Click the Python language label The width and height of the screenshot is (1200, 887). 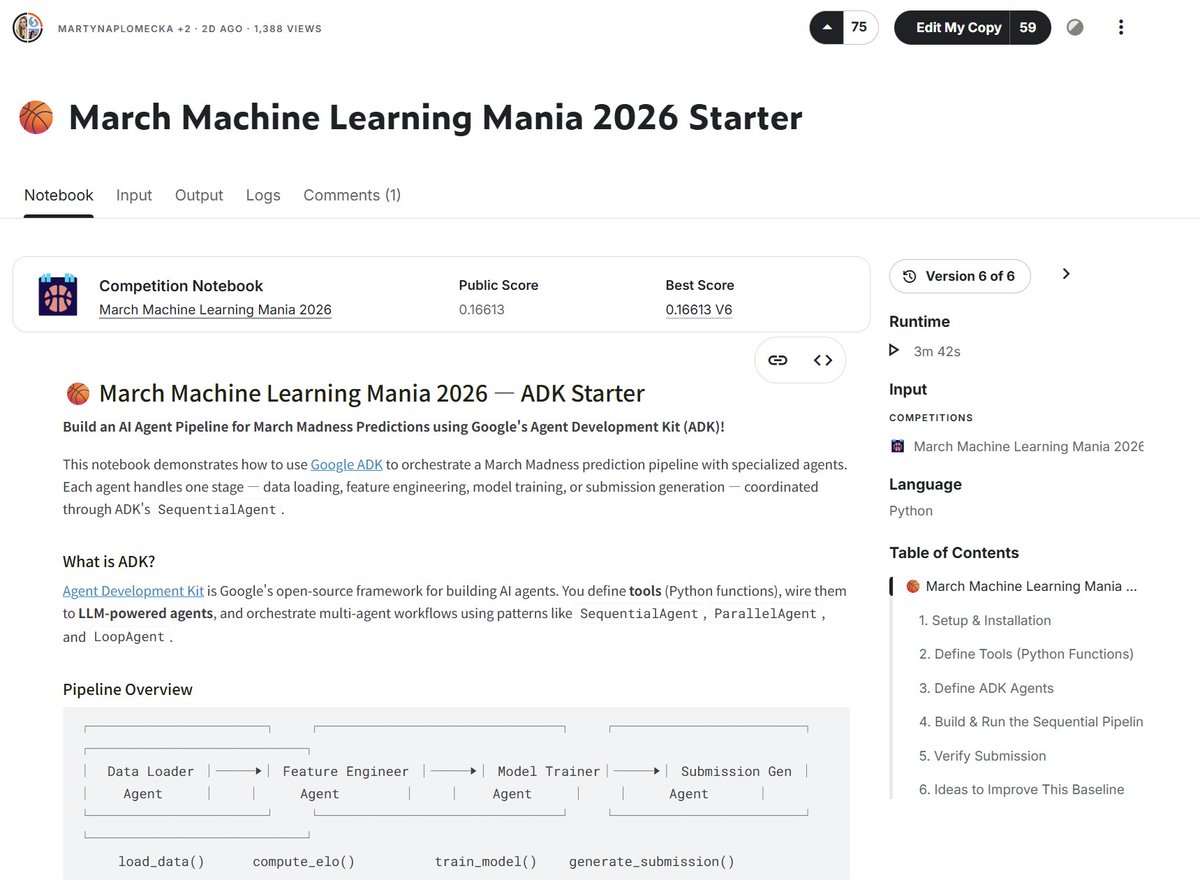coord(911,511)
